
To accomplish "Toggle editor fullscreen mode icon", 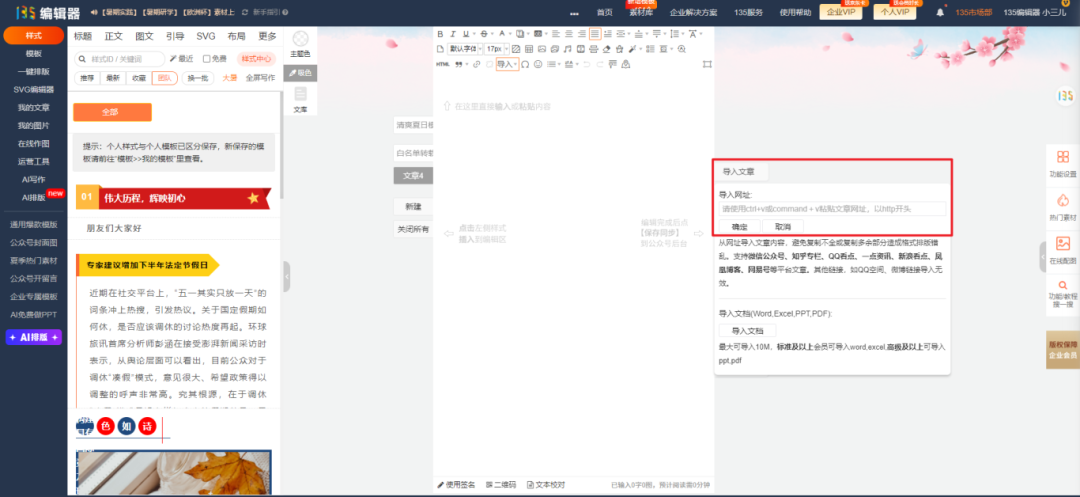I will (707, 64).
